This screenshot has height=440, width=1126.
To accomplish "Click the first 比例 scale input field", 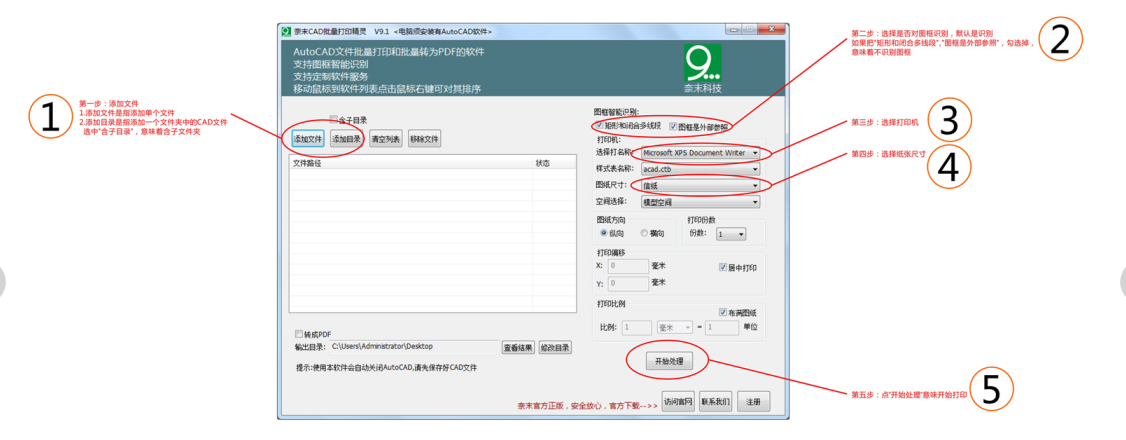I will point(637,327).
